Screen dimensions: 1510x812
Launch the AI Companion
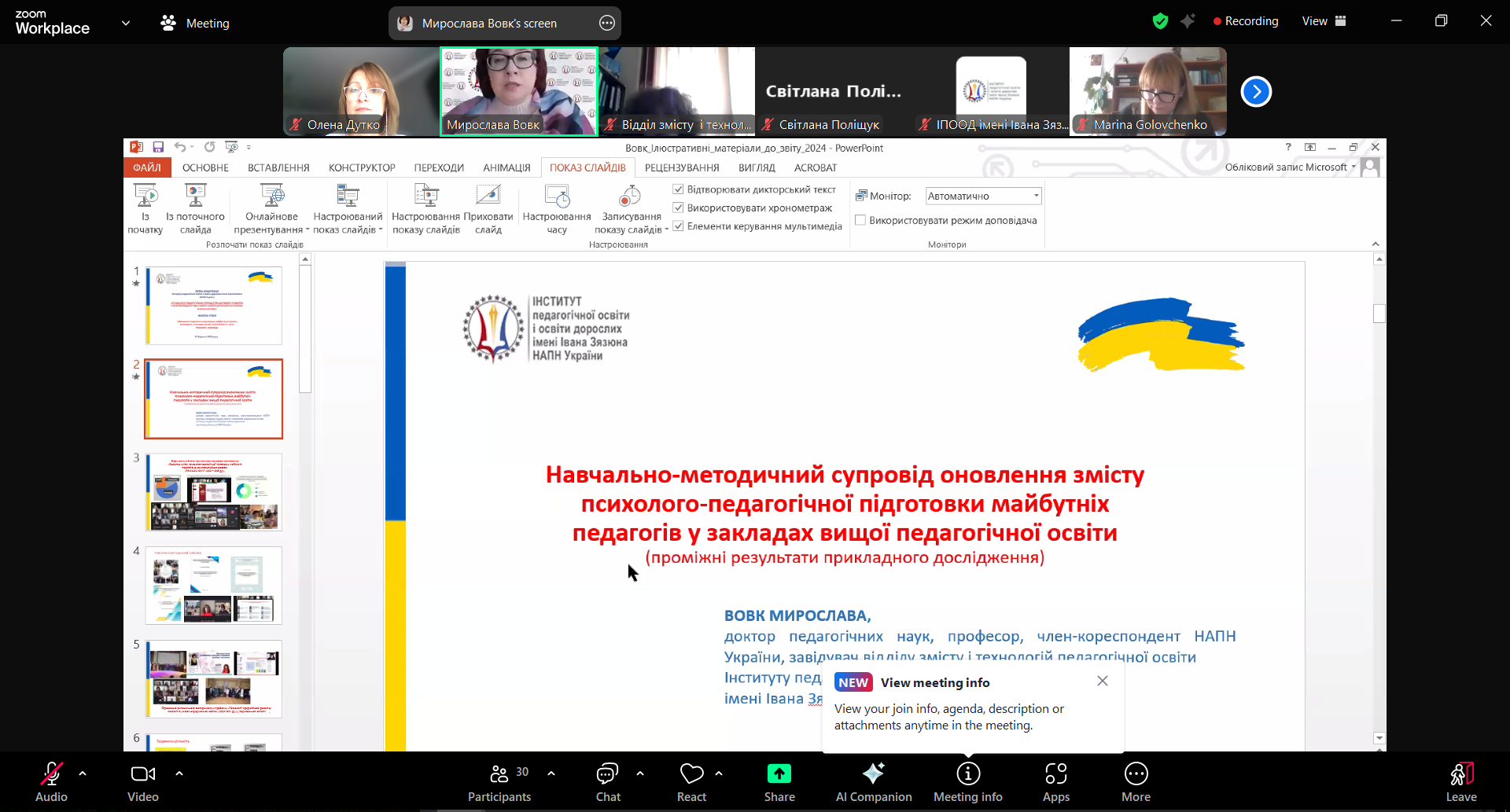click(x=873, y=775)
